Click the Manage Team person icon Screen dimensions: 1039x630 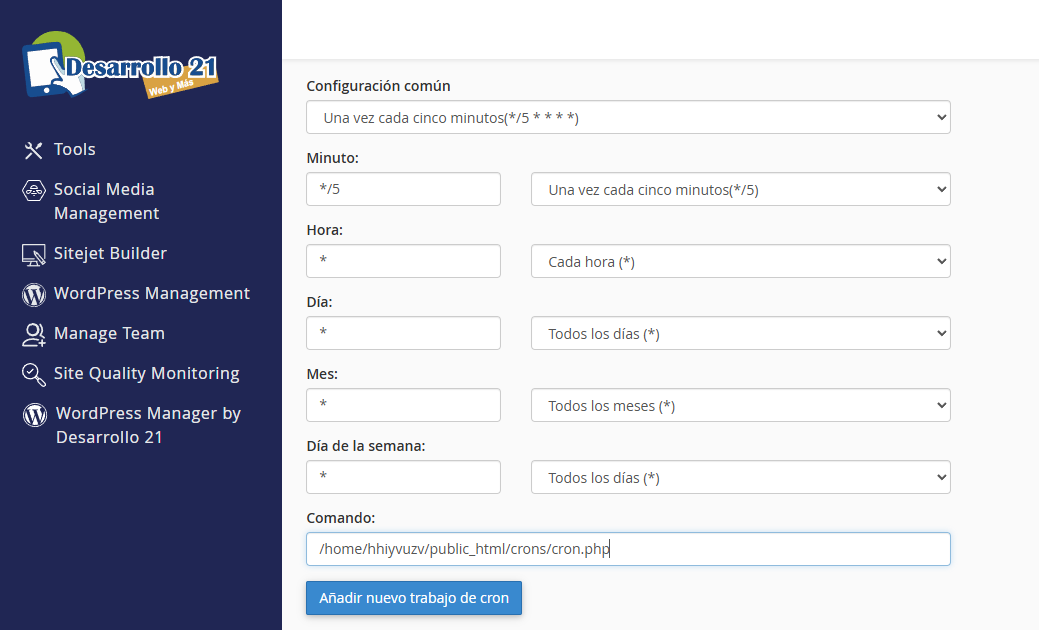coord(34,334)
